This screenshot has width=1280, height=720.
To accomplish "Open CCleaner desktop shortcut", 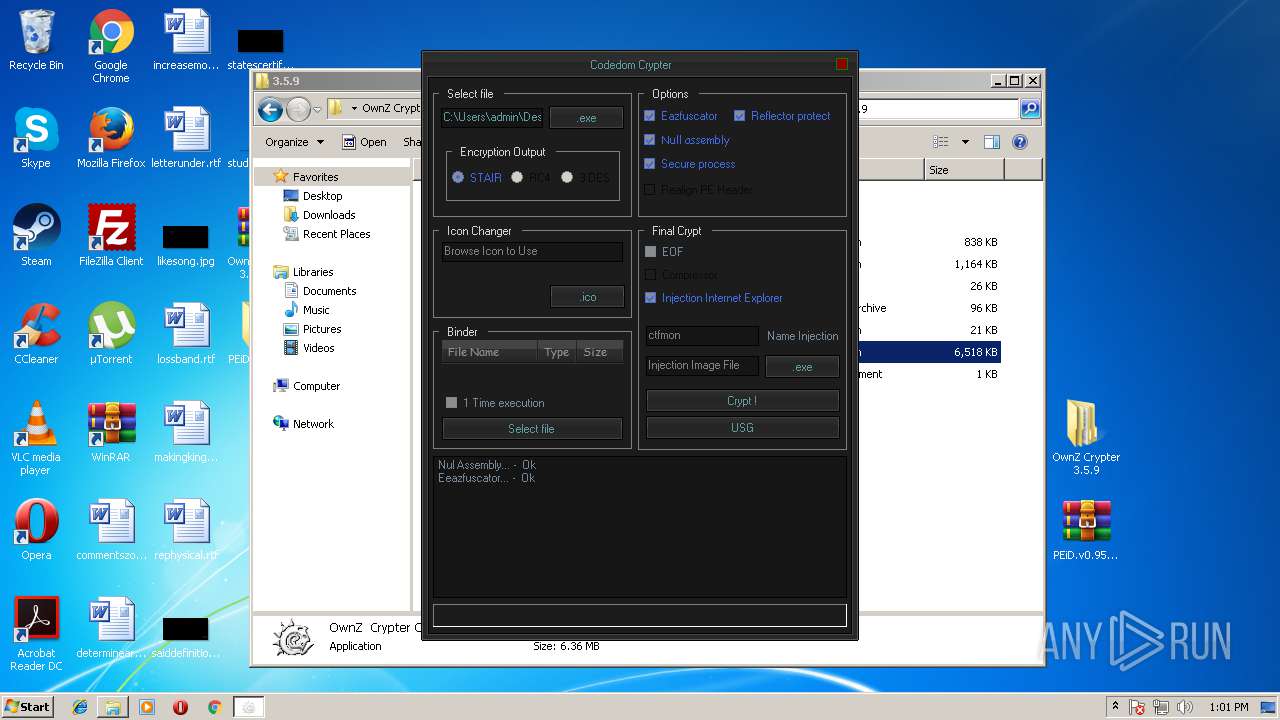I will point(36,334).
